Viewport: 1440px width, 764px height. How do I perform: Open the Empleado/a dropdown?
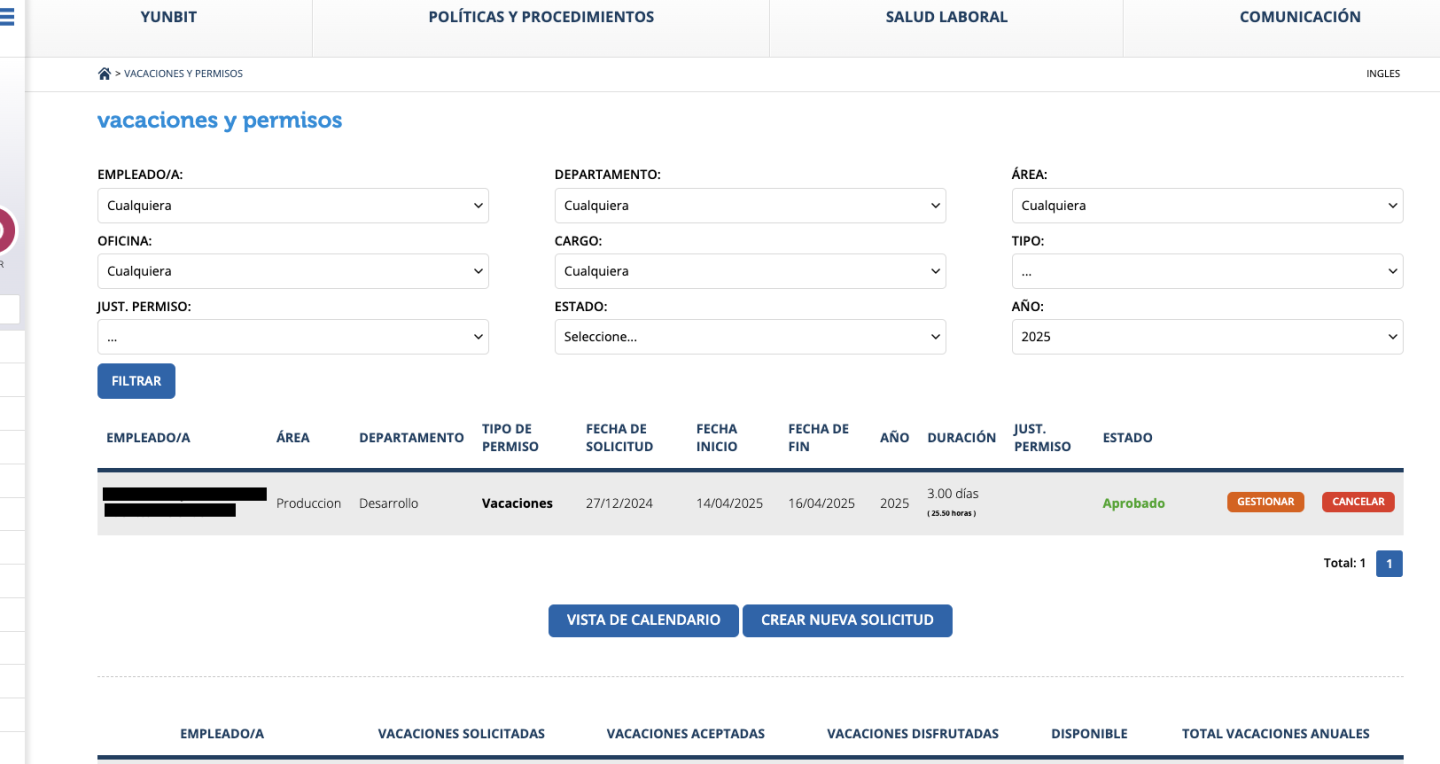[x=292, y=206]
